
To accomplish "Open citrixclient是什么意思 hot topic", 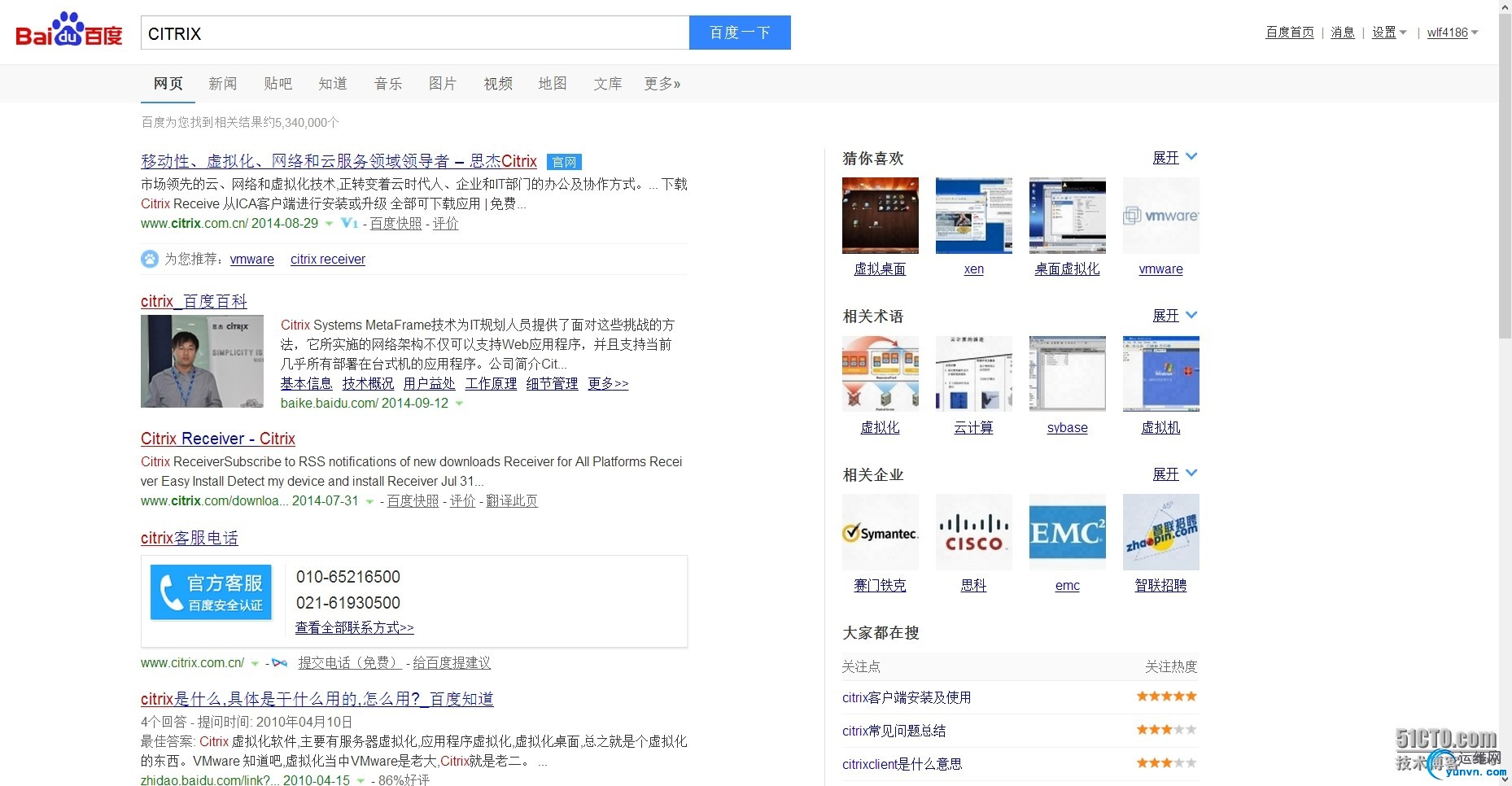I will point(902,764).
